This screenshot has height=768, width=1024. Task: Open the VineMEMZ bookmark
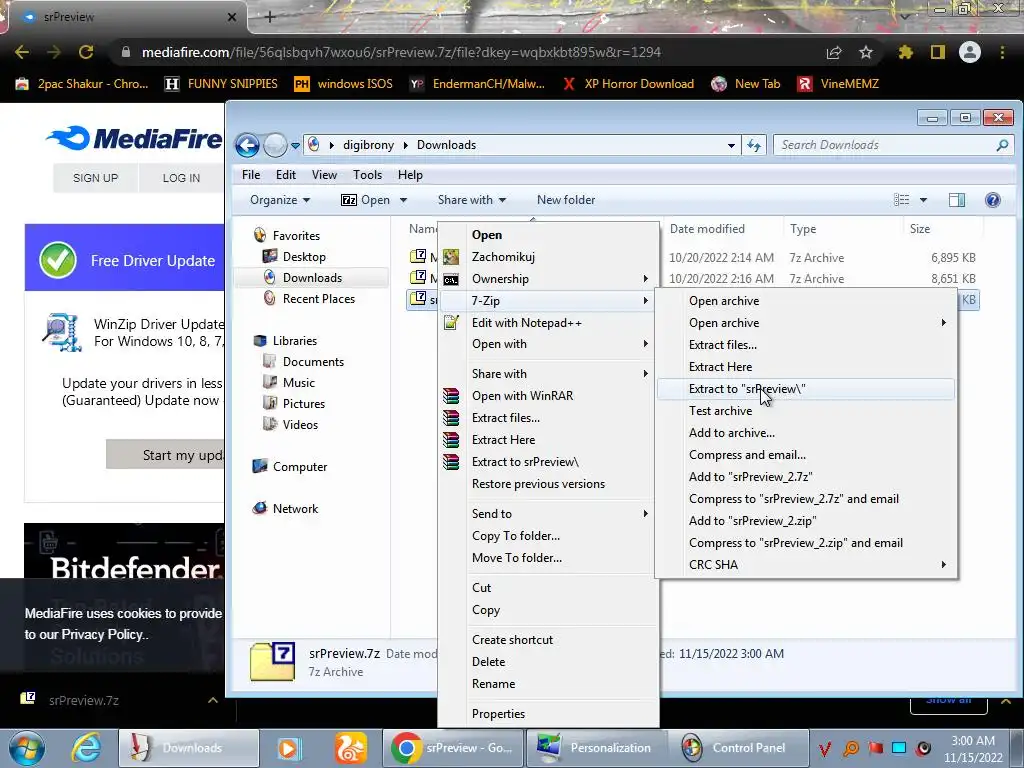click(839, 84)
